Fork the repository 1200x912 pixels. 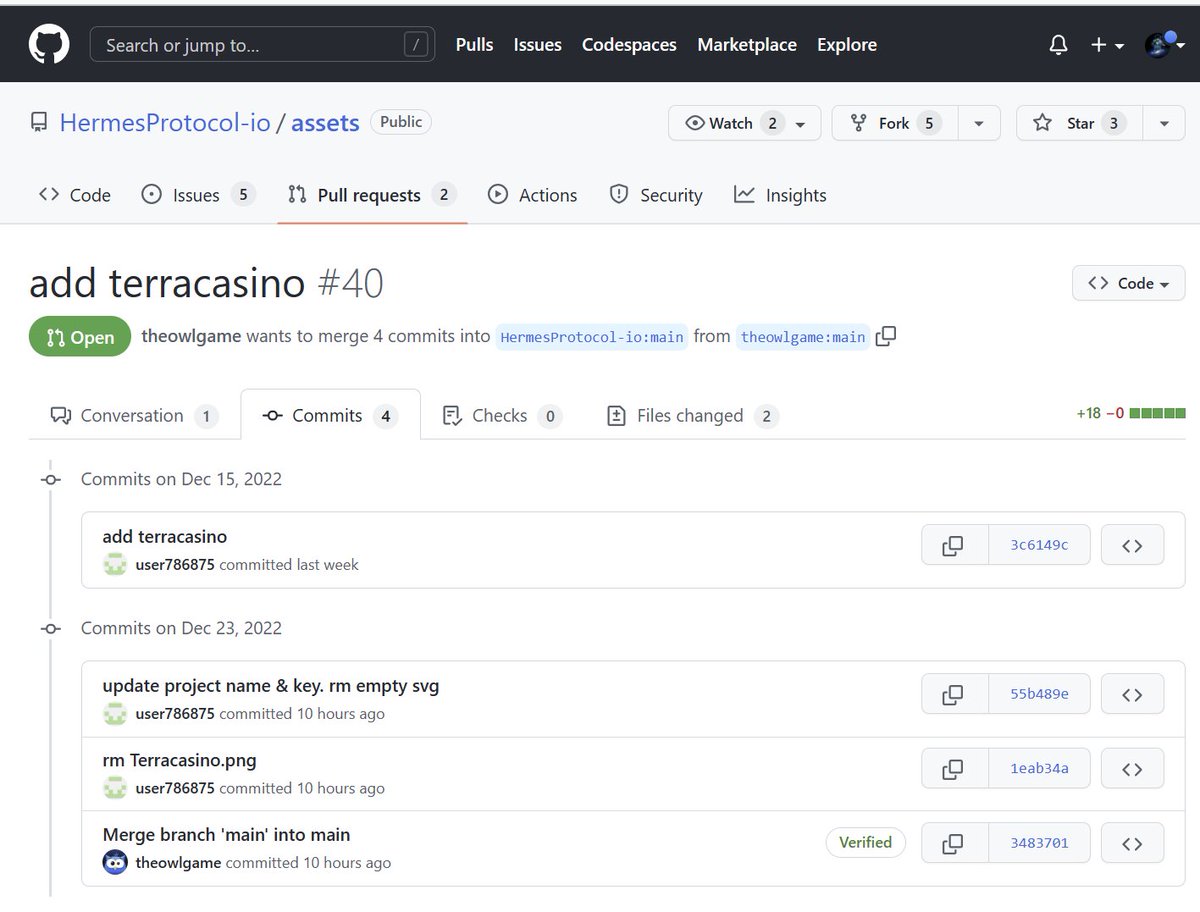tap(895, 123)
